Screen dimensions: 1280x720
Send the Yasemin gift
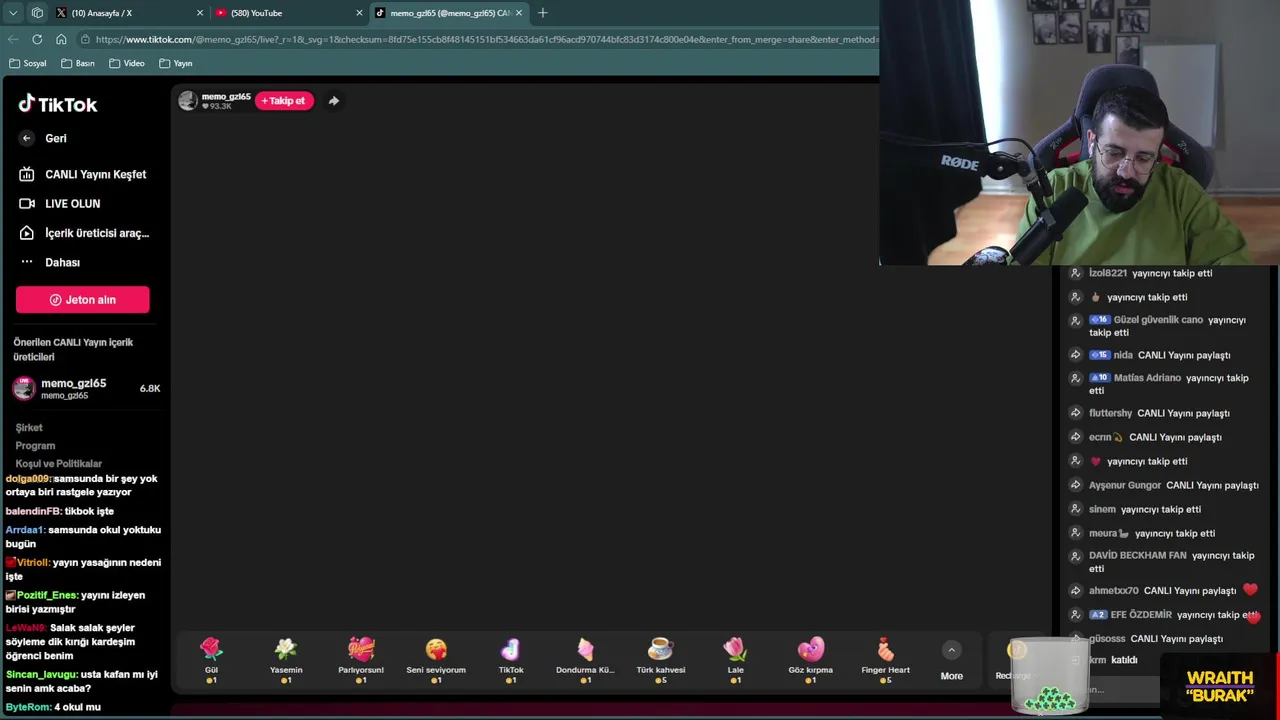click(x=286, y=660)
